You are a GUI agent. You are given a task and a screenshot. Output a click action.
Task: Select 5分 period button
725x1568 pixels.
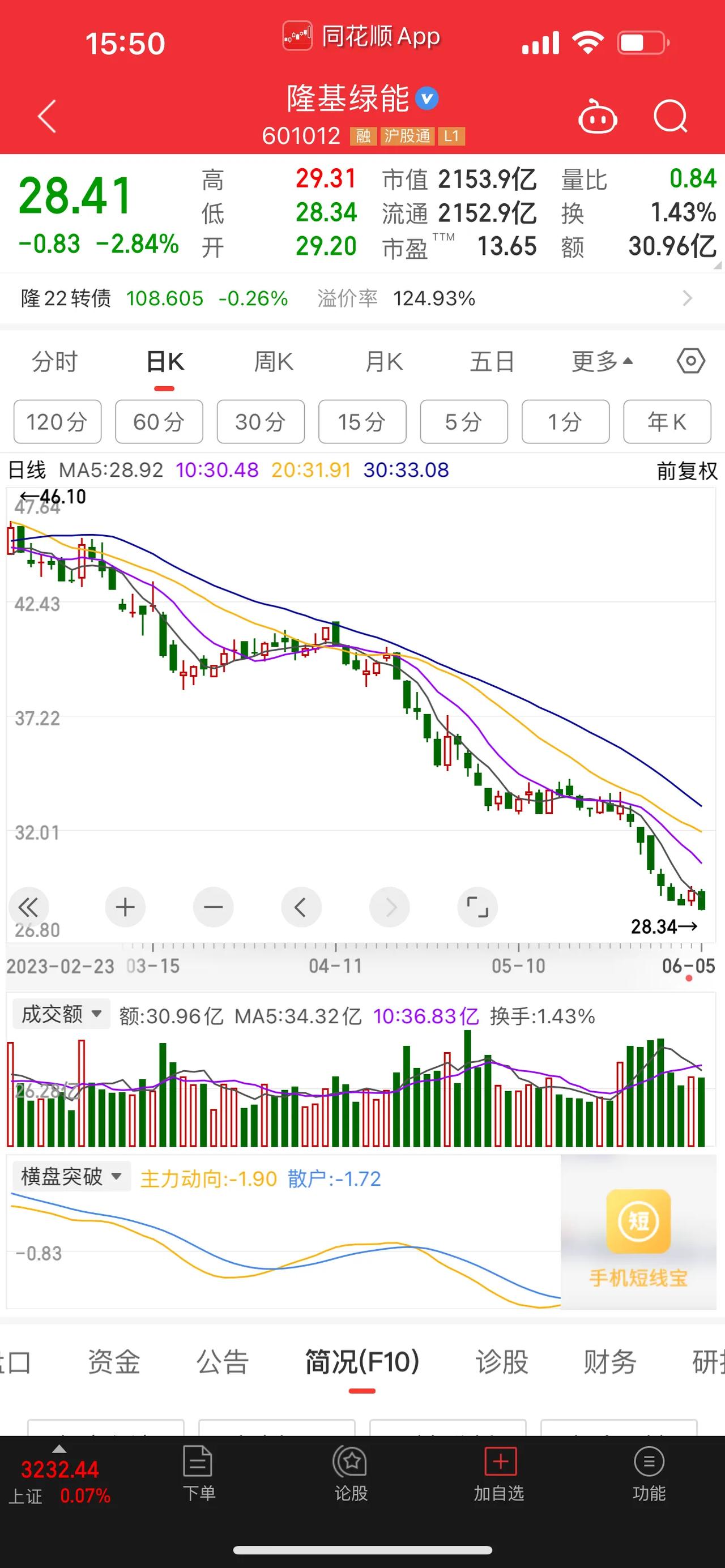point(464,421)
